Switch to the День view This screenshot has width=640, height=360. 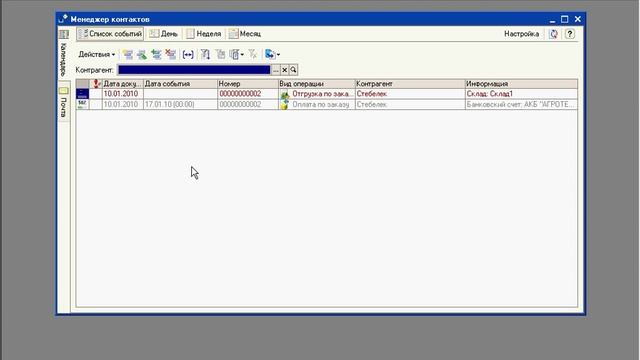(x=163, y=34)
